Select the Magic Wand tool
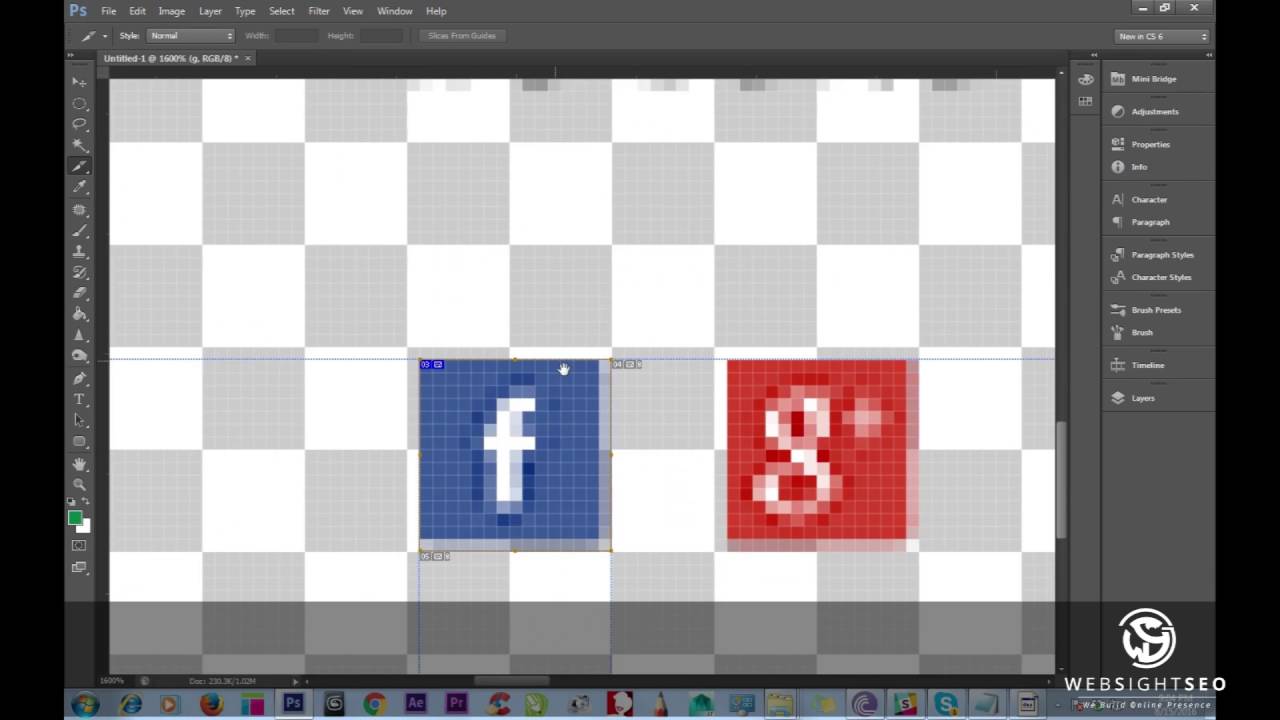 click(x=79, y=145)
